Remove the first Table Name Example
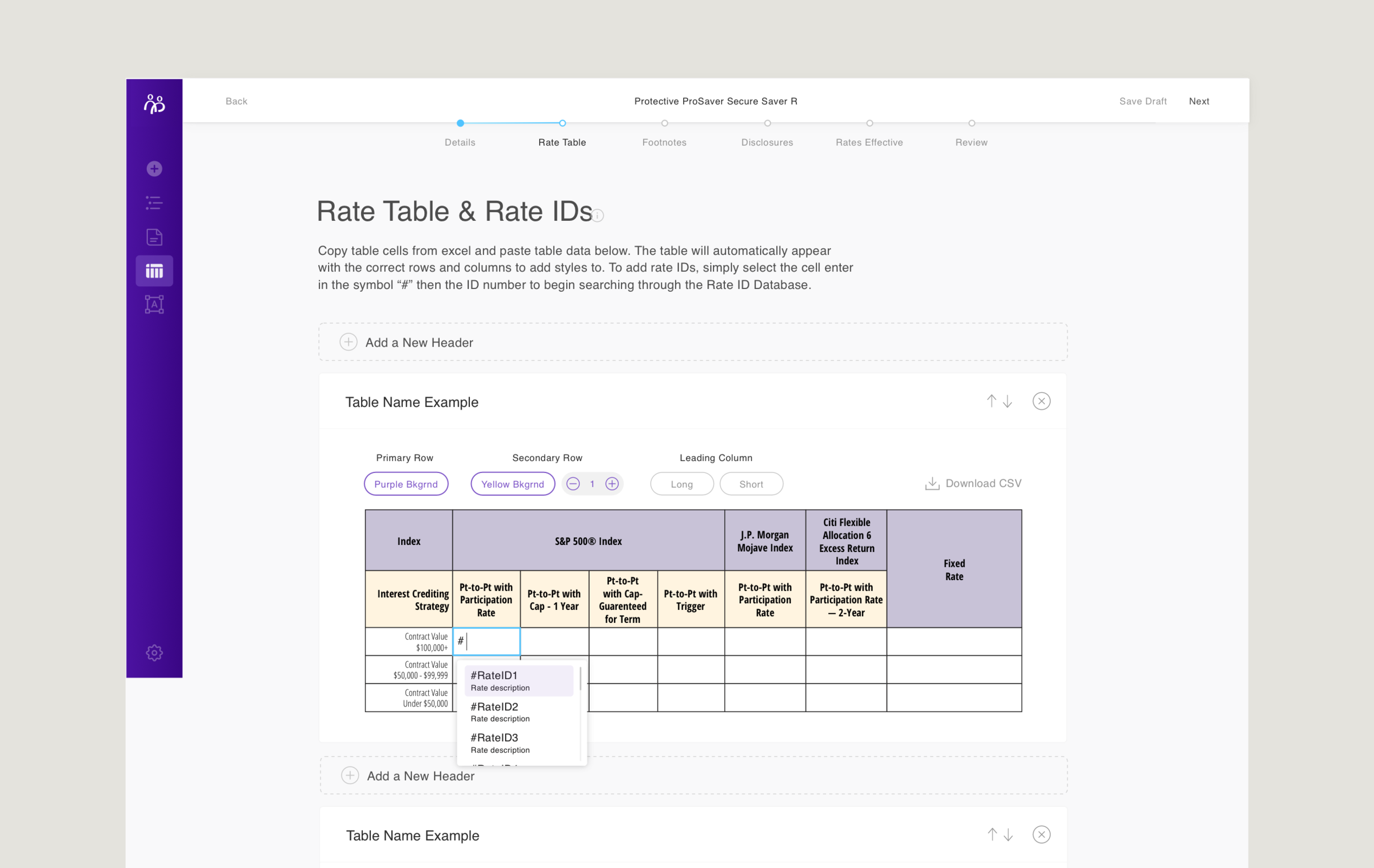 (x=1041, y=402)
